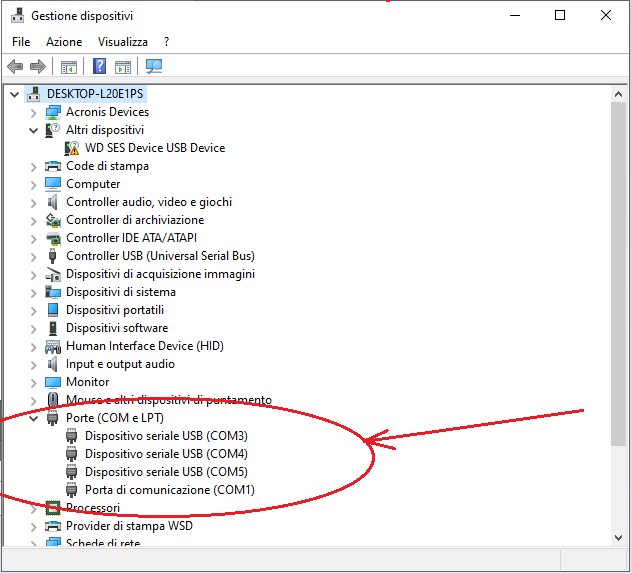Click the scrollbar up arrow
632x574 pixels.
click(618, 94)
